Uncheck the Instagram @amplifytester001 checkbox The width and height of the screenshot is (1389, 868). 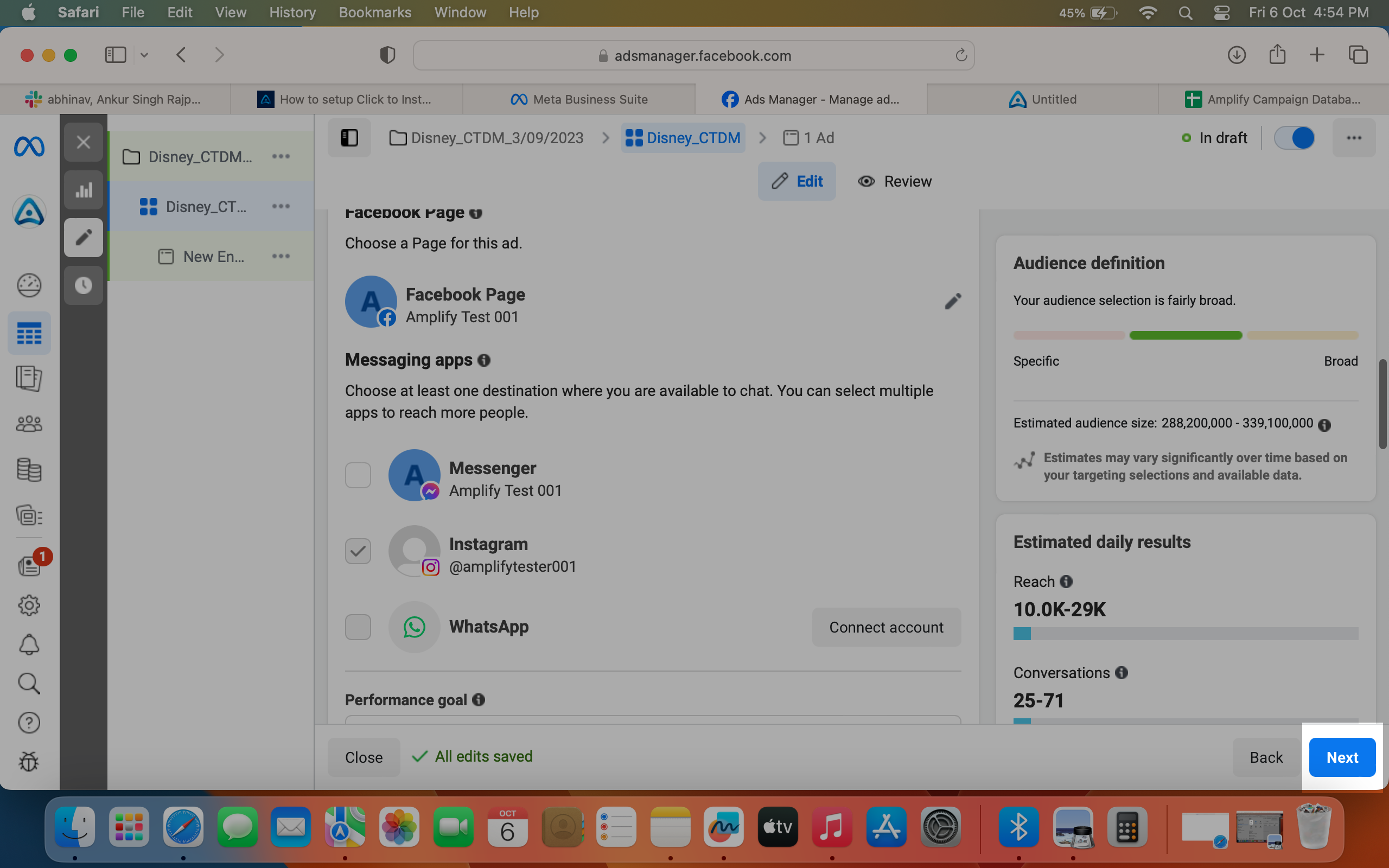[x=358, y=551]
